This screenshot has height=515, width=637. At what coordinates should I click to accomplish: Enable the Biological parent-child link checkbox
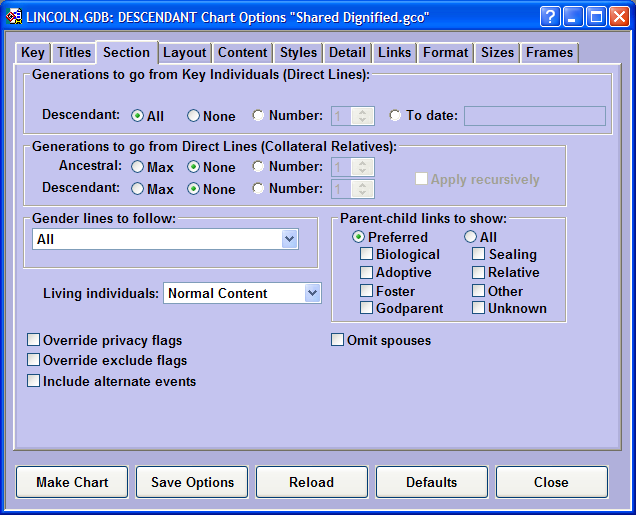pos(367,255)
